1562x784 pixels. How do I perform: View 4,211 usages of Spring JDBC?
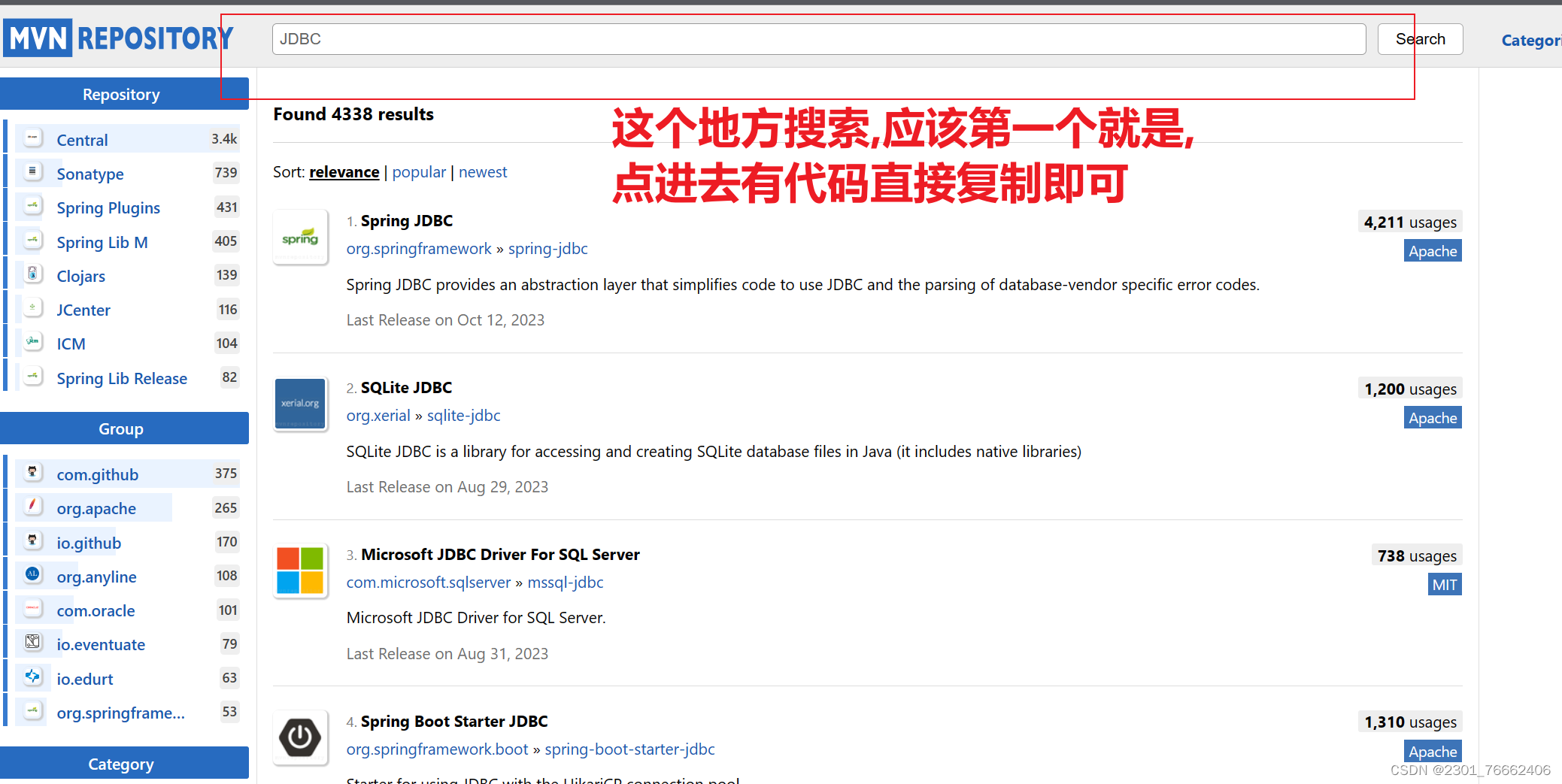tap(1409, 222)
